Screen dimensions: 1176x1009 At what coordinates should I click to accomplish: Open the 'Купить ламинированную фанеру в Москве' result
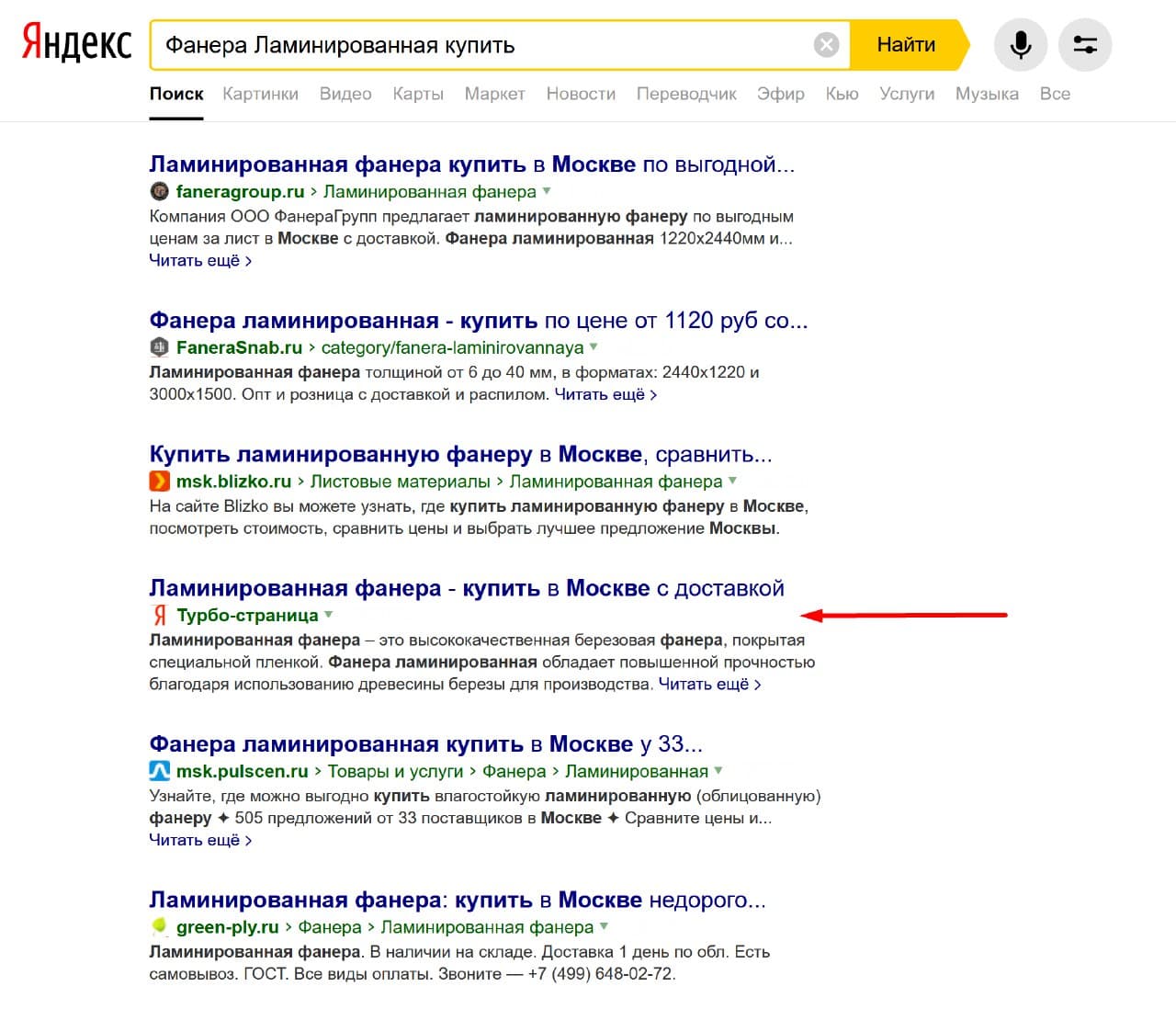click(x=460, y=455)
